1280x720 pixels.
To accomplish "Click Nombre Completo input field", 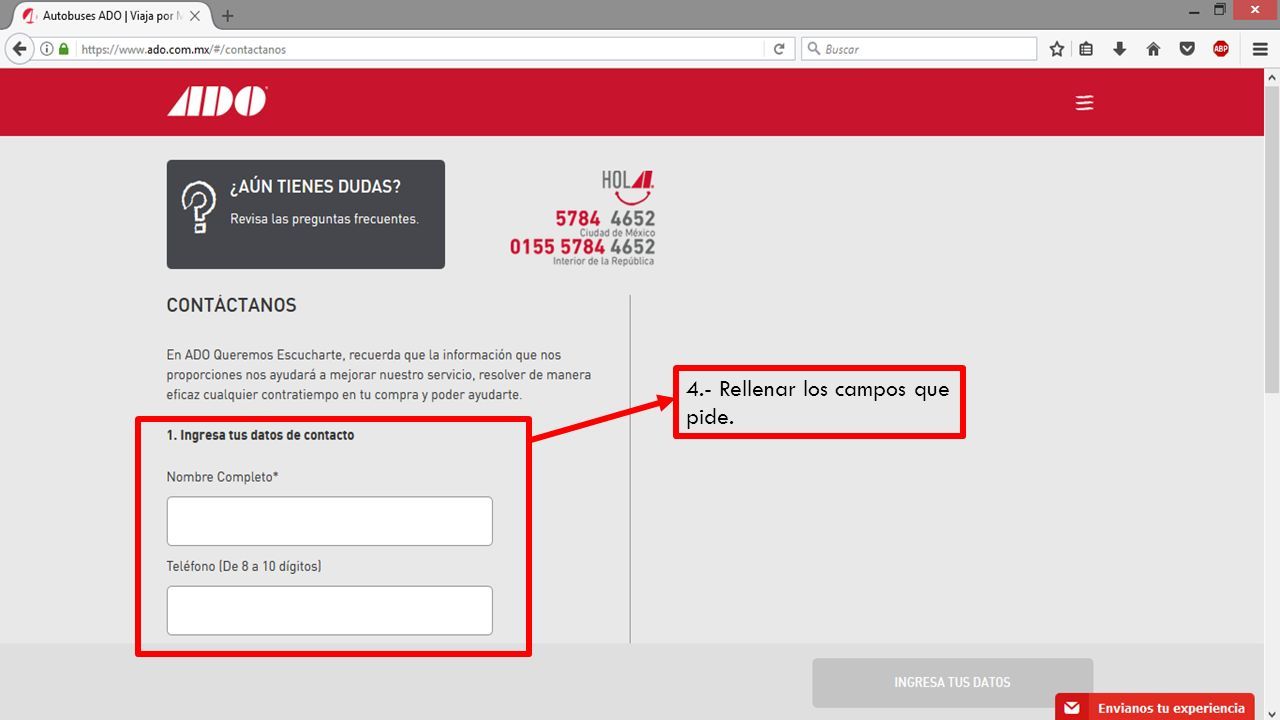I will tap(329, 521).
